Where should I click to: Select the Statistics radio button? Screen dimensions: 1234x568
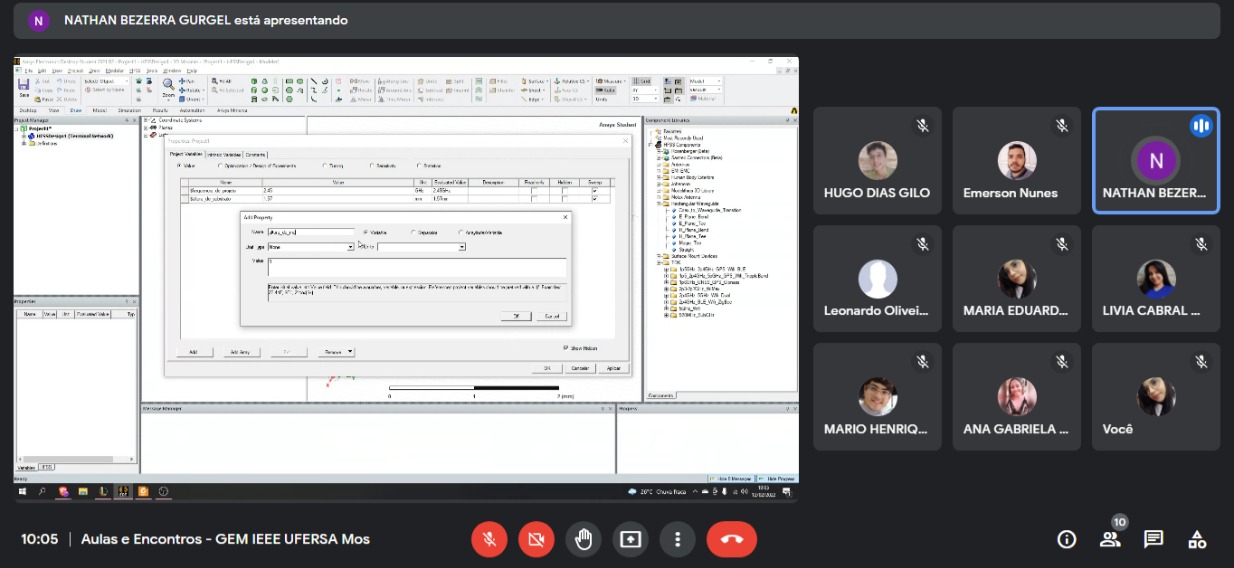(x=418, y=165)
